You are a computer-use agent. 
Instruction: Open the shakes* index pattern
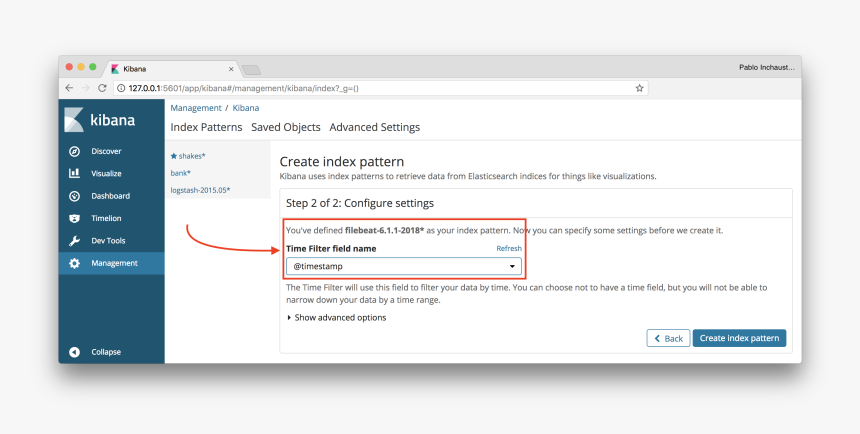coord(192,156)
